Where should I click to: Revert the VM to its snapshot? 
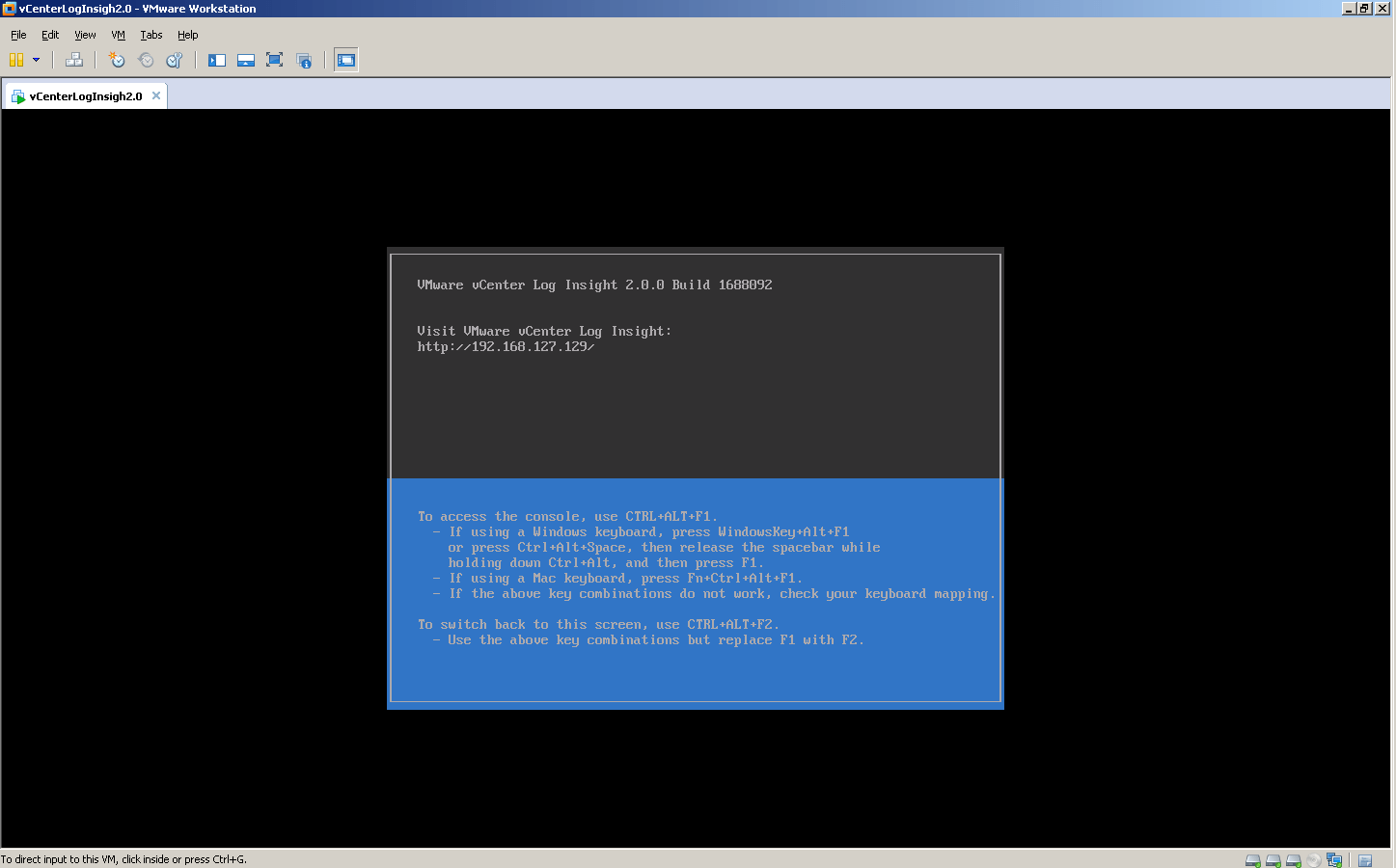tap(146, 60)
